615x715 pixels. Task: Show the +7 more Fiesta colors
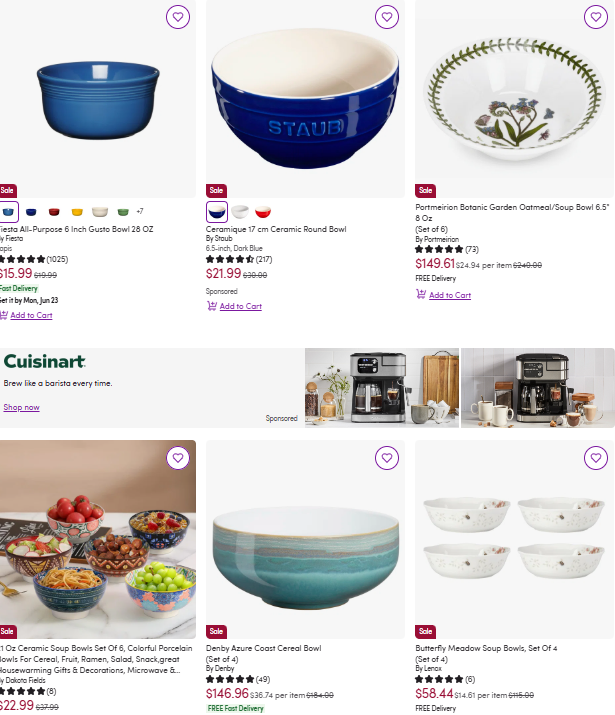tap(140, 211)
